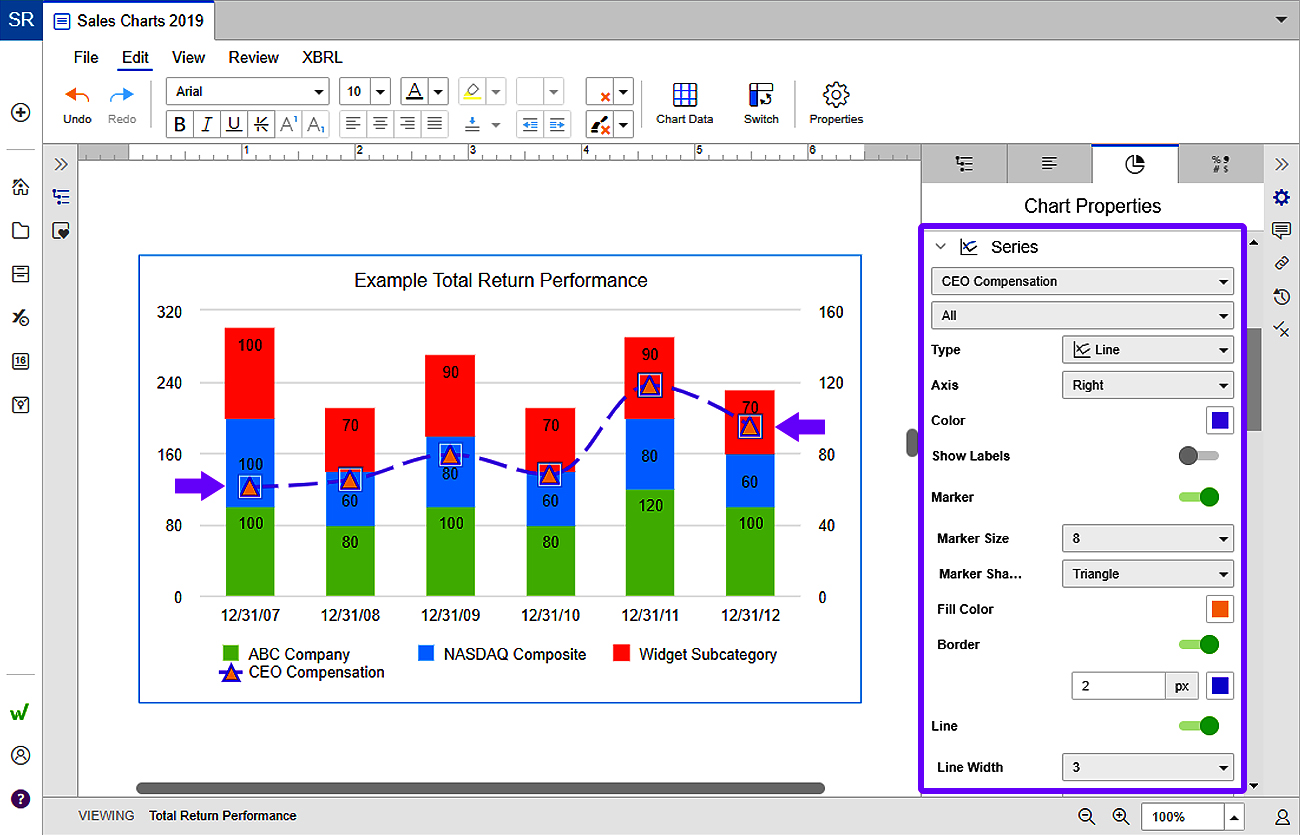Click the plus create icon in sidebar
The image size is (1300, 835).
[x=20, y=112]
